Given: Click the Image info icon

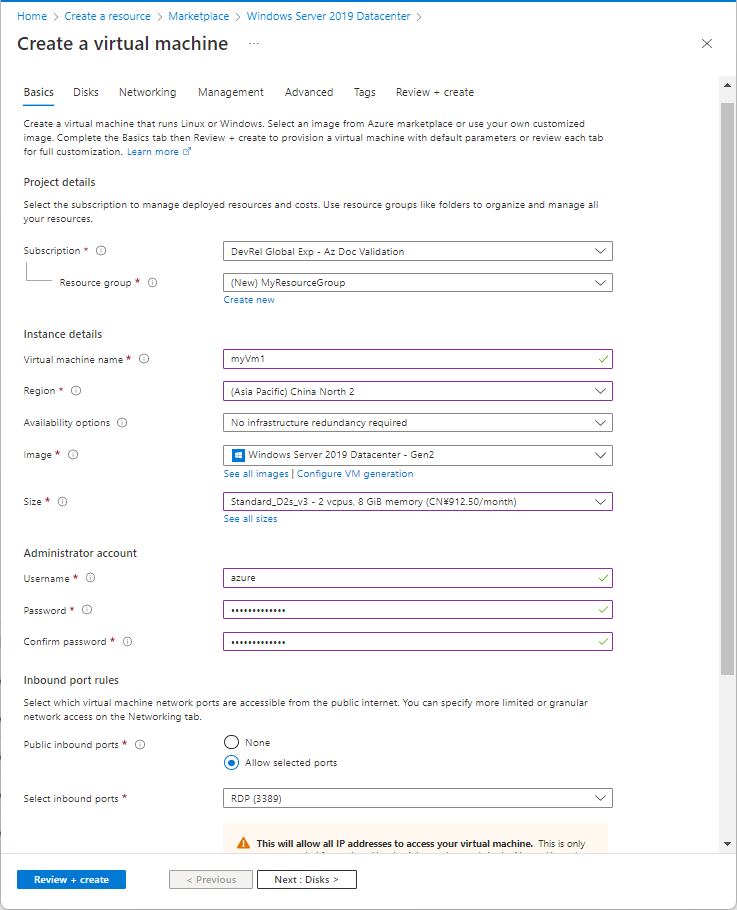Looking at the screenshot, I should (x=73, y=454).
